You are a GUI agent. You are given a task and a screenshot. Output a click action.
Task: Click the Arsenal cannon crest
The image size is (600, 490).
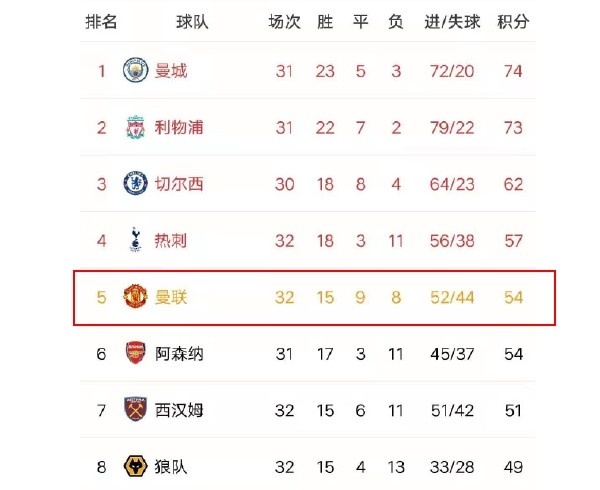point(135,353)
